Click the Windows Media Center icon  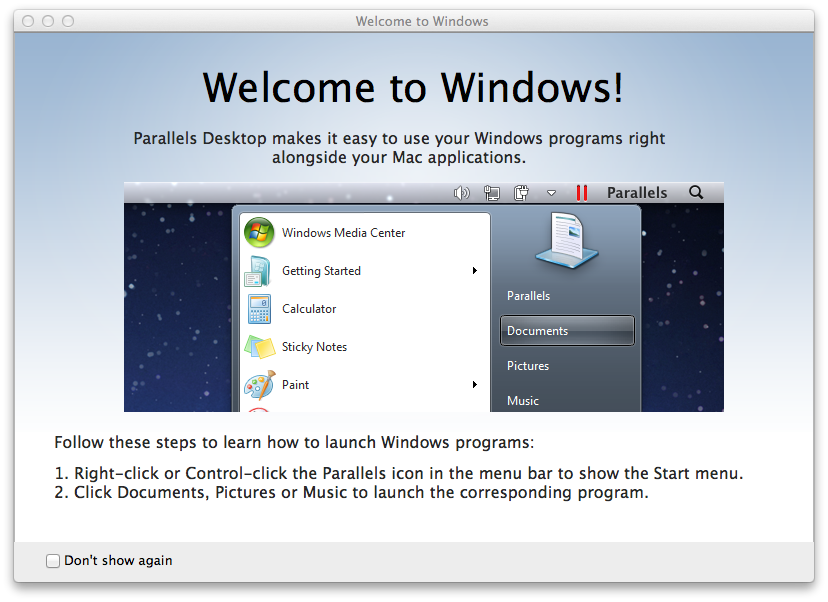[259, 232]
